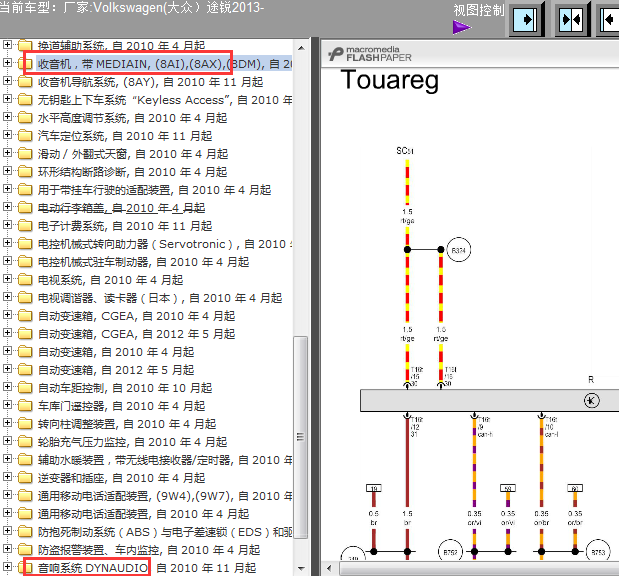The width and height of the screenshot is (619, 576).
Task: Expand 通用移动电话适配装置 (9W4),(9W7) node
Action: [x=7, y=495]
